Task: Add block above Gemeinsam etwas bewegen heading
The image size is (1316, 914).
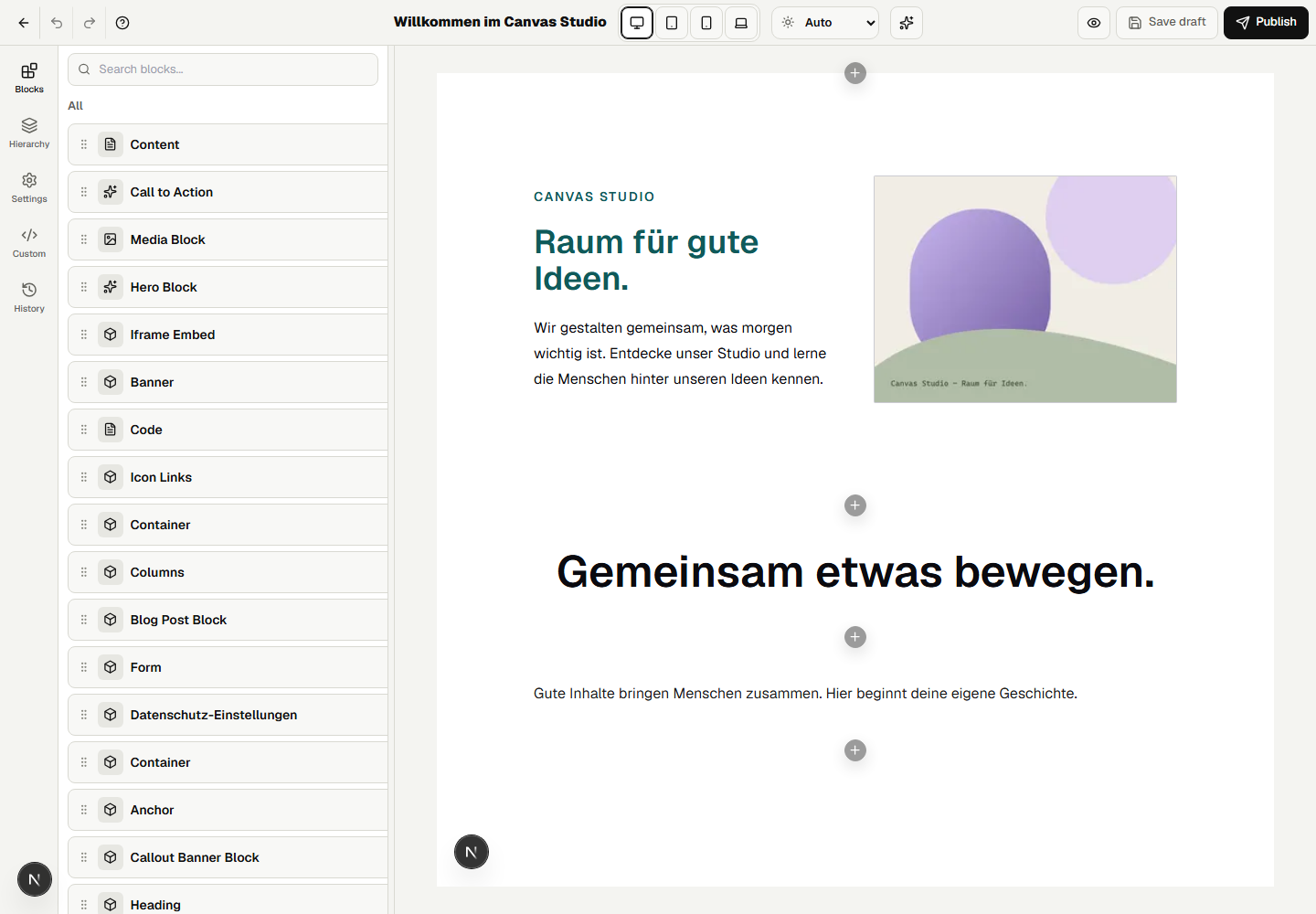Action: click(855, 505)
